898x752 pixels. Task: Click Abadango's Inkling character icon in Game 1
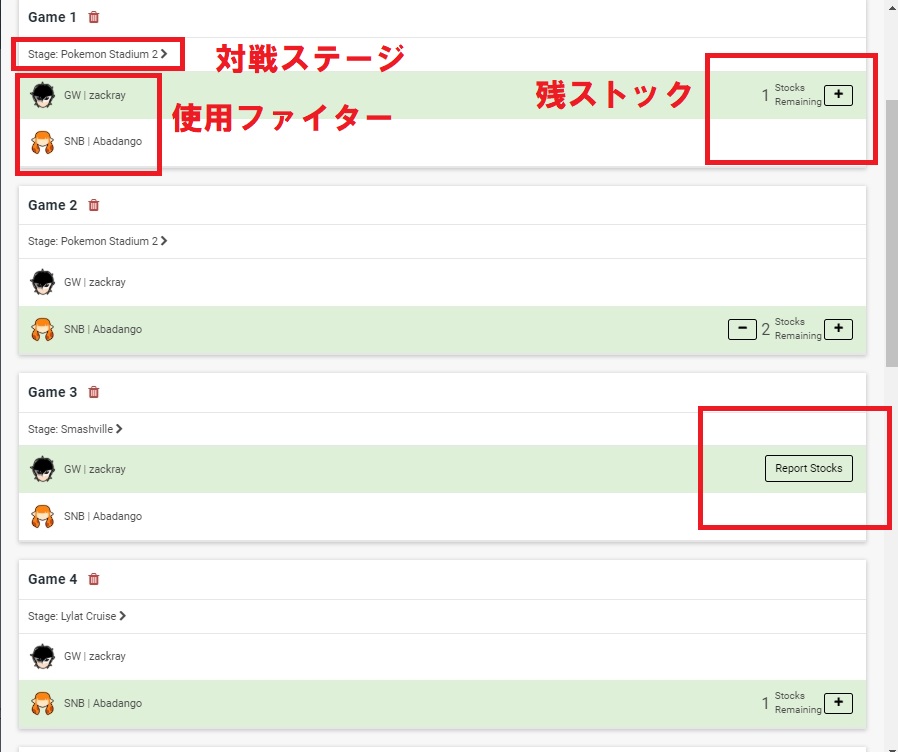[42, 142]
